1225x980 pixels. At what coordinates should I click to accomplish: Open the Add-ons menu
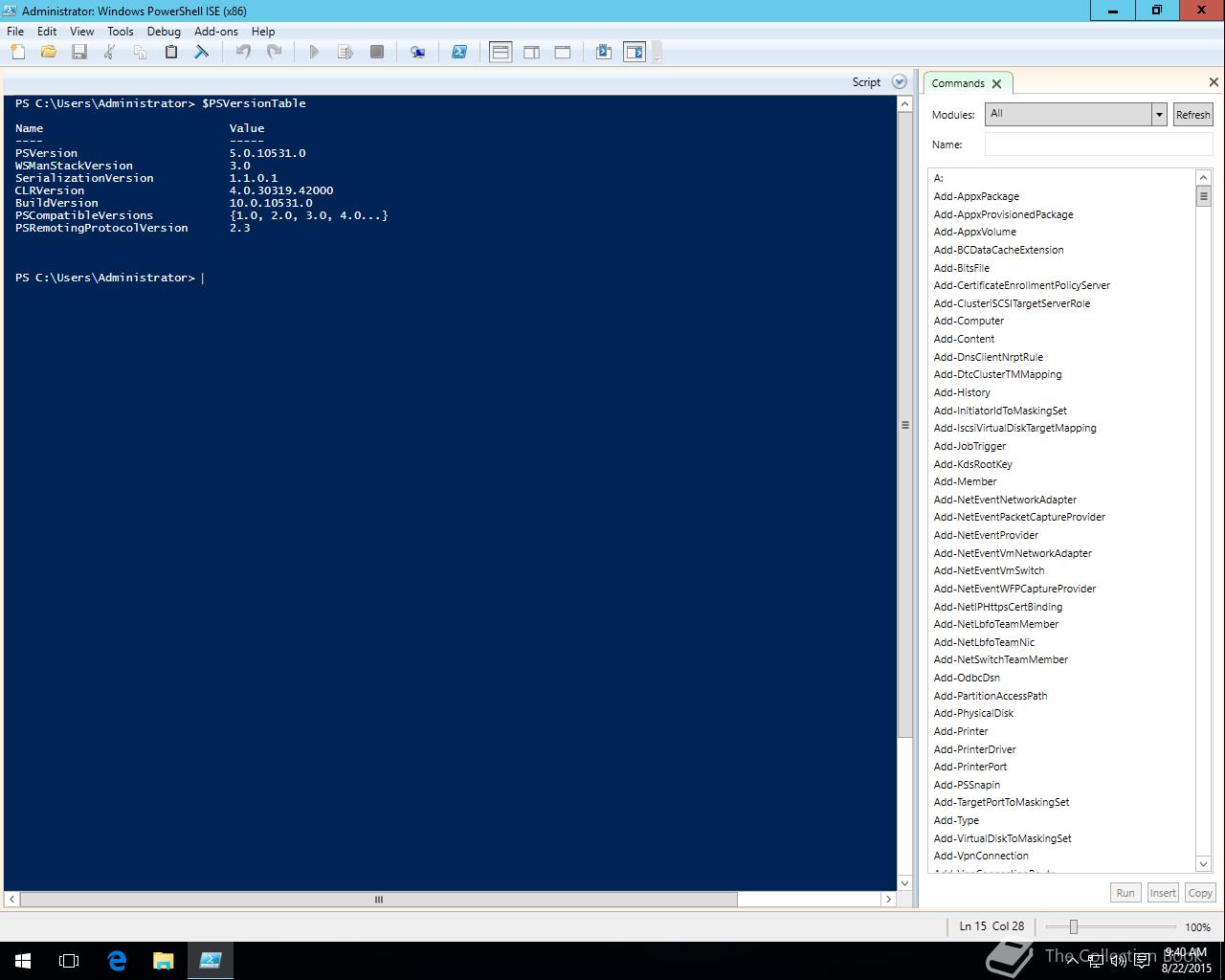tap(216, 32)
